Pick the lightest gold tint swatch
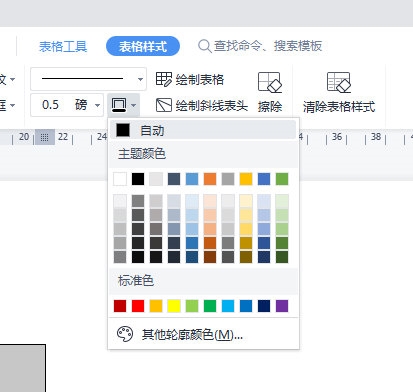Screen dimensions: 413x392 [x=246, y=201]
